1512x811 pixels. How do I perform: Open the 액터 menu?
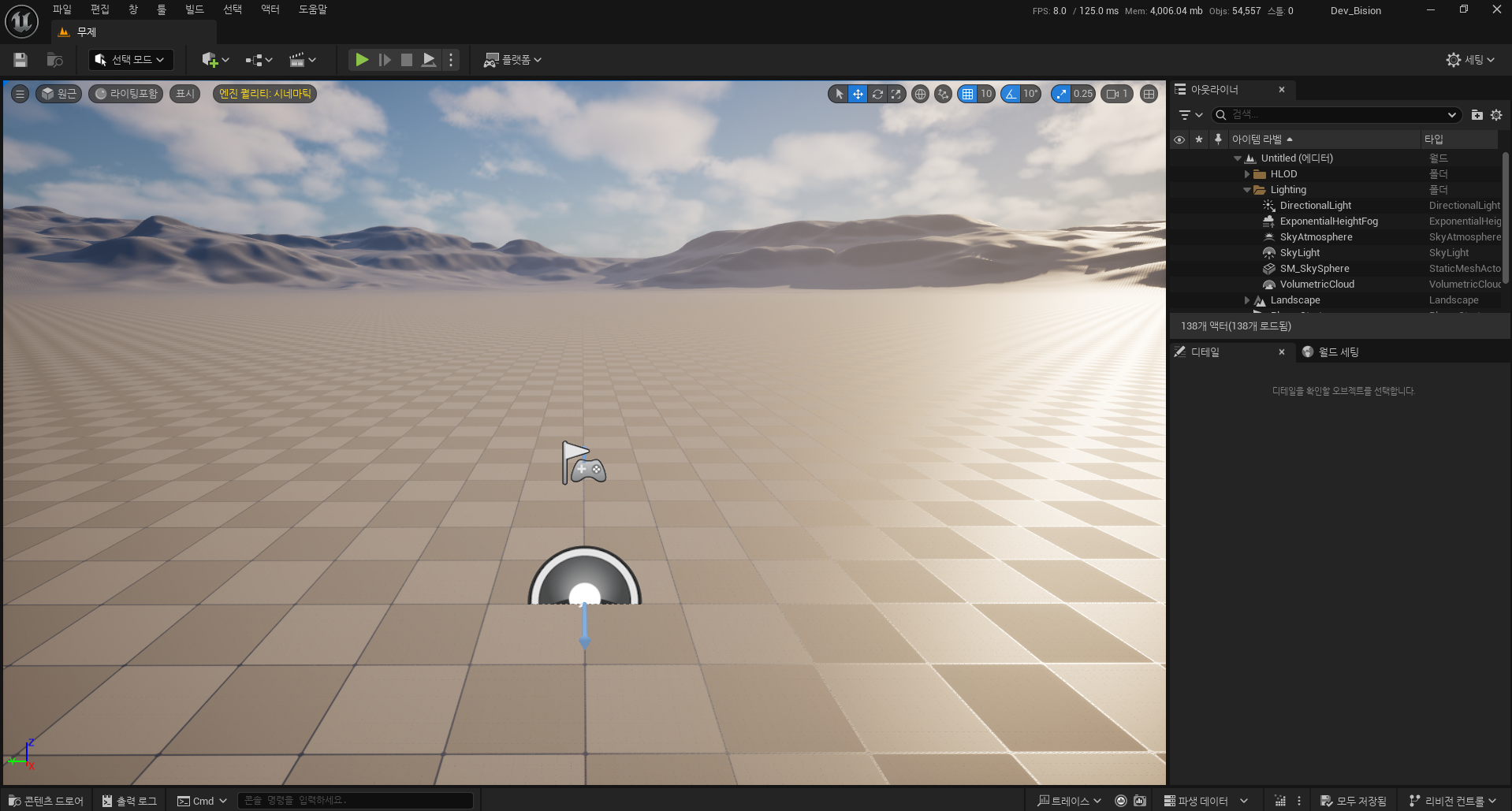[x=270, y=9]
